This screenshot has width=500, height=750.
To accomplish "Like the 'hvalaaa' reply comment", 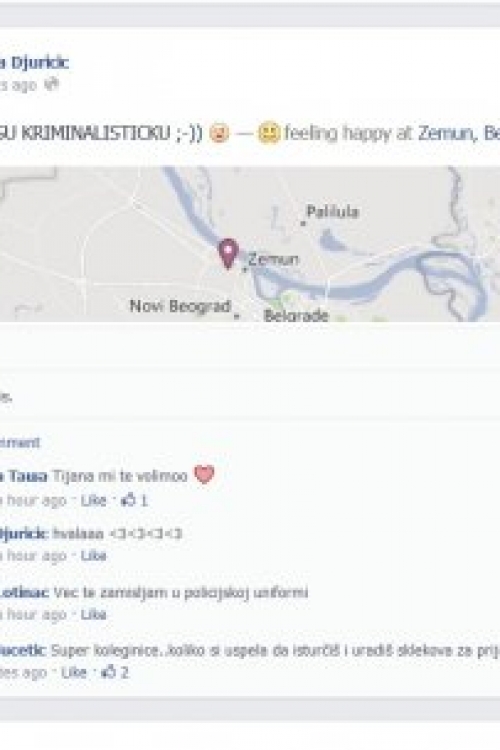I will pyautogui.click(x=93, y=556).
